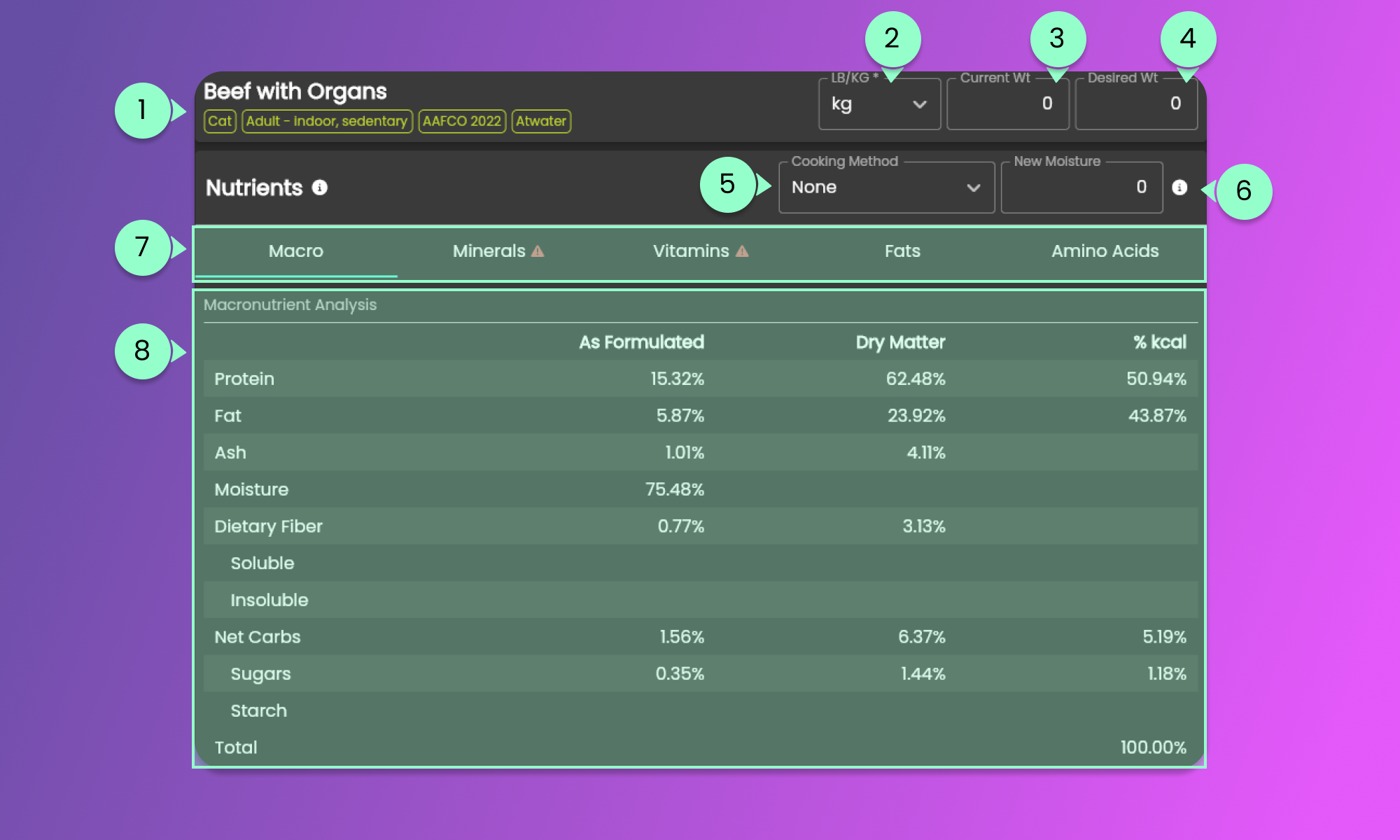Focus the New Moisture field
1400x840 pixels.
click(x=1081, y=188)
